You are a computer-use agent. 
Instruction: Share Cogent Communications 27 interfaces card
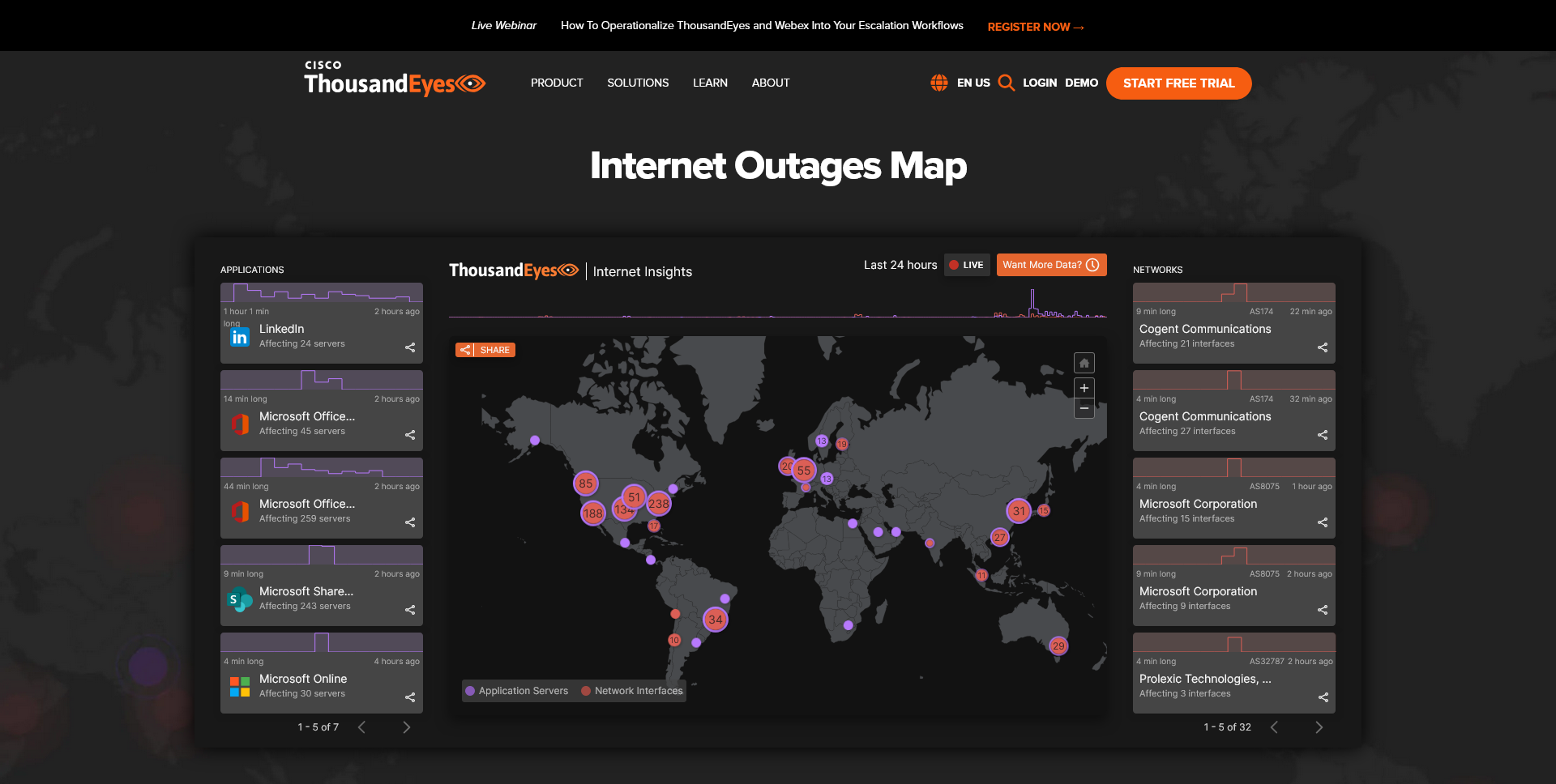(x=1323, y=435)
